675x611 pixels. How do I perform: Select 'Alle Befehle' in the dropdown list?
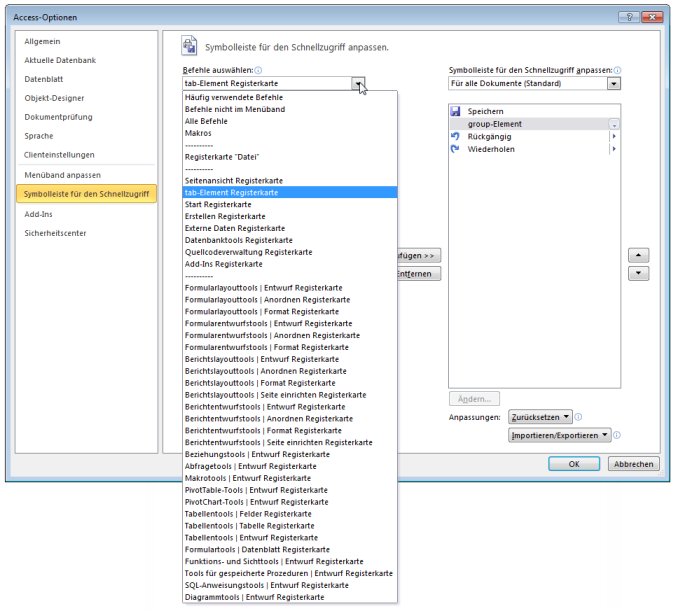(205, 121)
